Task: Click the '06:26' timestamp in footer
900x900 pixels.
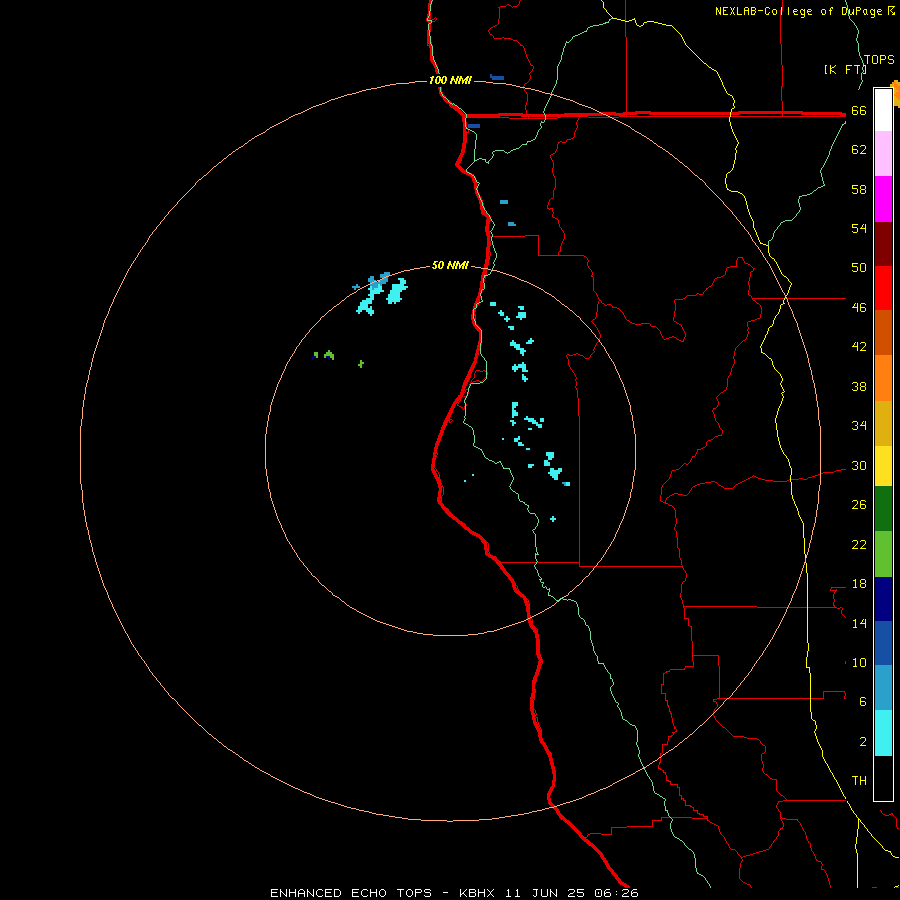Action: coord(617,893)
